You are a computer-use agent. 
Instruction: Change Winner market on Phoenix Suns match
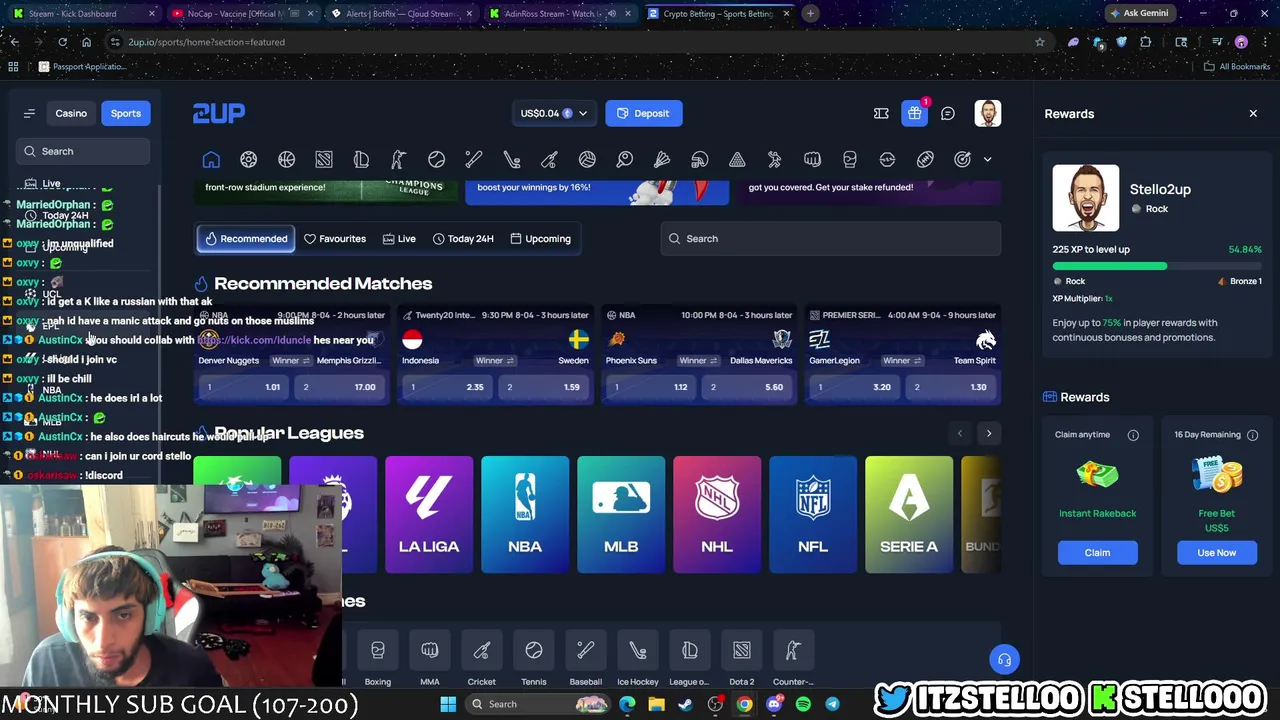click(698, 361)
